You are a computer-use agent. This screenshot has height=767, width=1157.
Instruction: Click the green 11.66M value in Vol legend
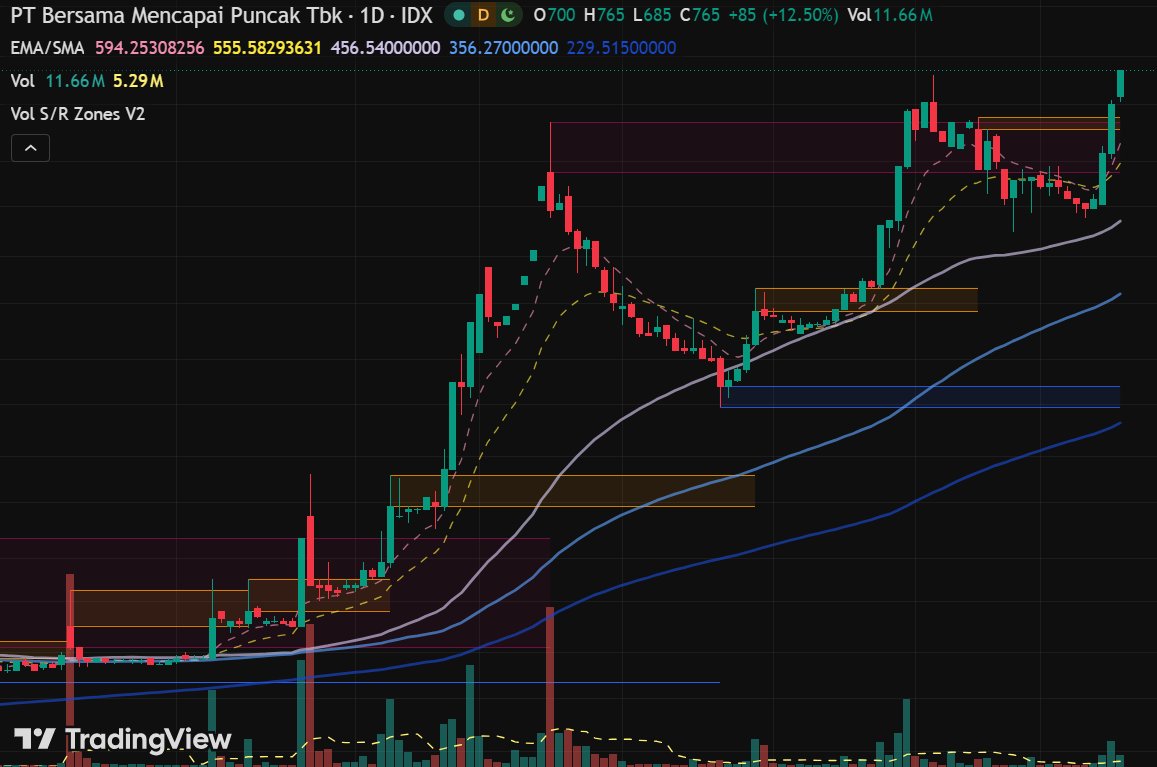[x=75, y=81]
